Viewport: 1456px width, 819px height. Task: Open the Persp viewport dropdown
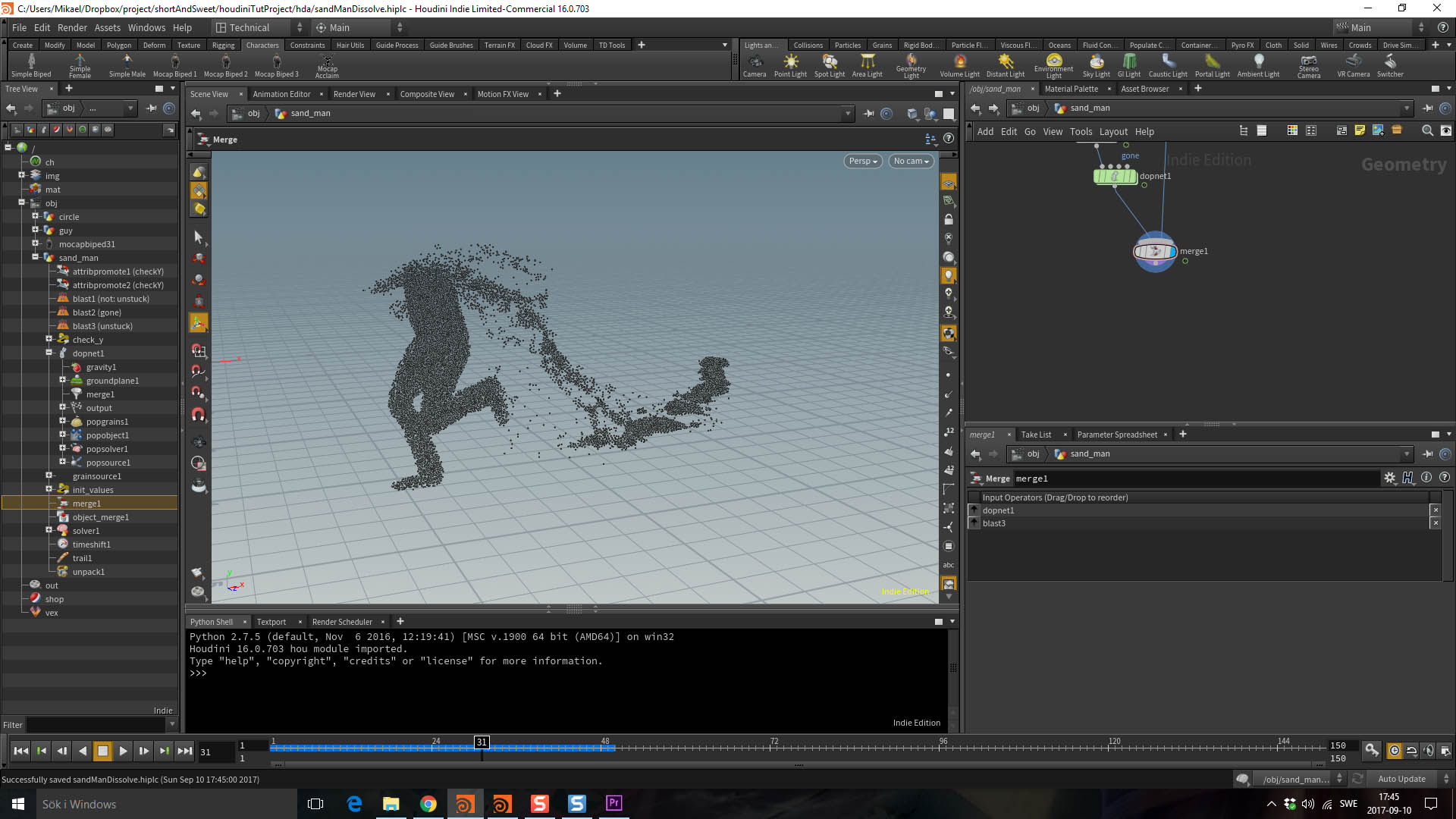[x=863, y=161]
